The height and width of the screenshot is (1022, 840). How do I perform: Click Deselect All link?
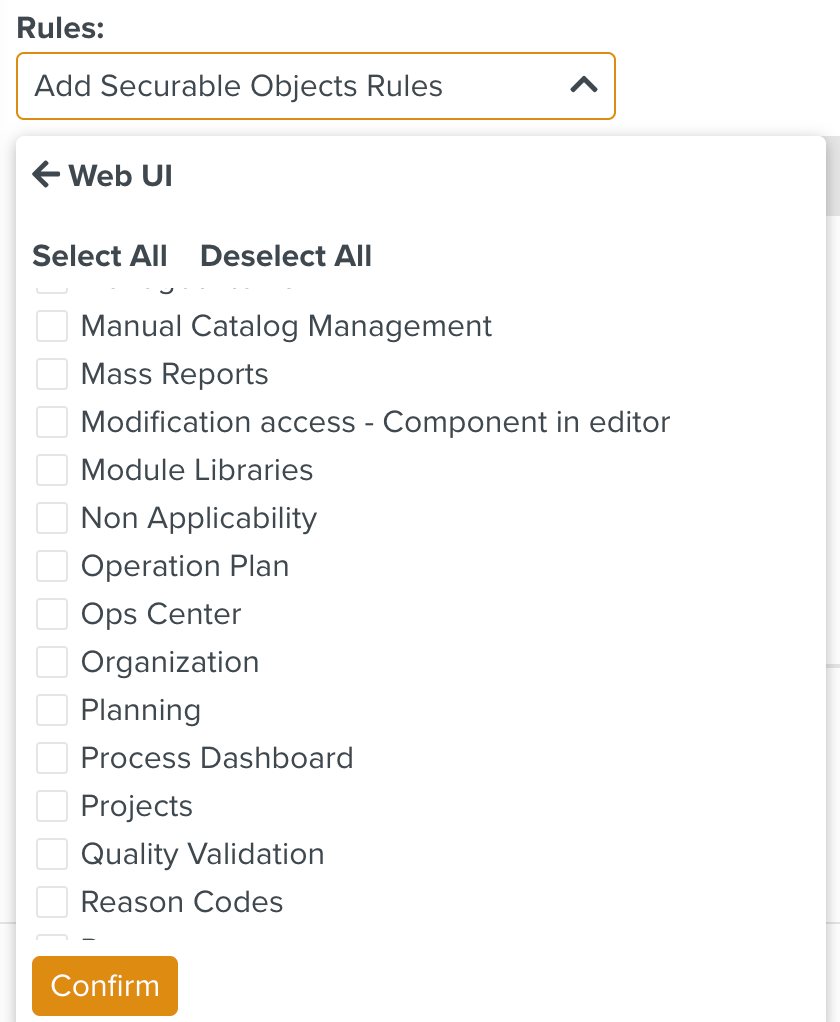[x=286, y=256]
